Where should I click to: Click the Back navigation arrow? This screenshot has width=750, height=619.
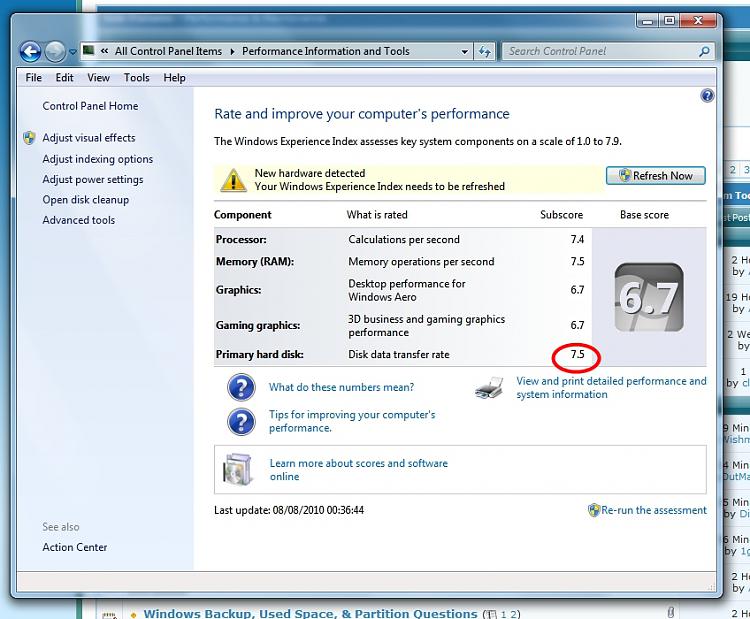point(31,52)
